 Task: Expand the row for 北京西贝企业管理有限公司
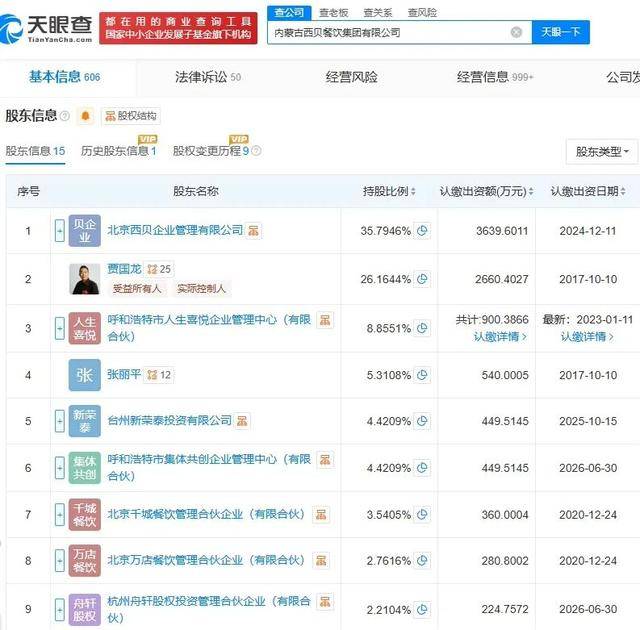[x=59, y=230]
